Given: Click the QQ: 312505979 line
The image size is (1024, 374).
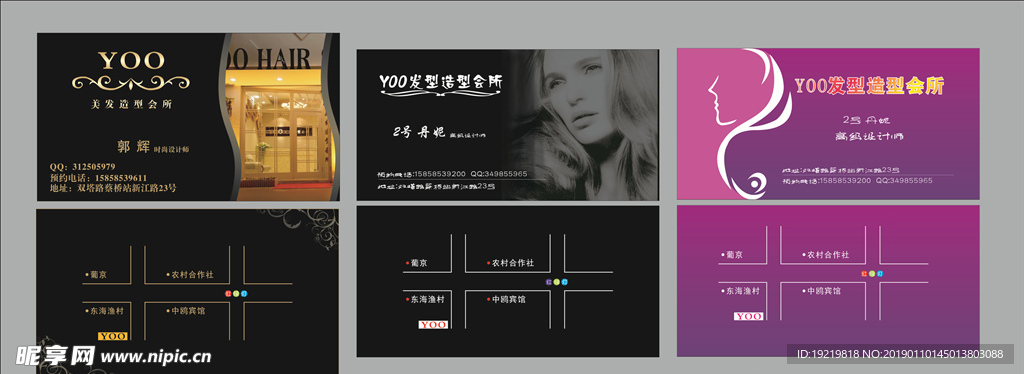Looking at the screenshot, I should tap(82, 166).
